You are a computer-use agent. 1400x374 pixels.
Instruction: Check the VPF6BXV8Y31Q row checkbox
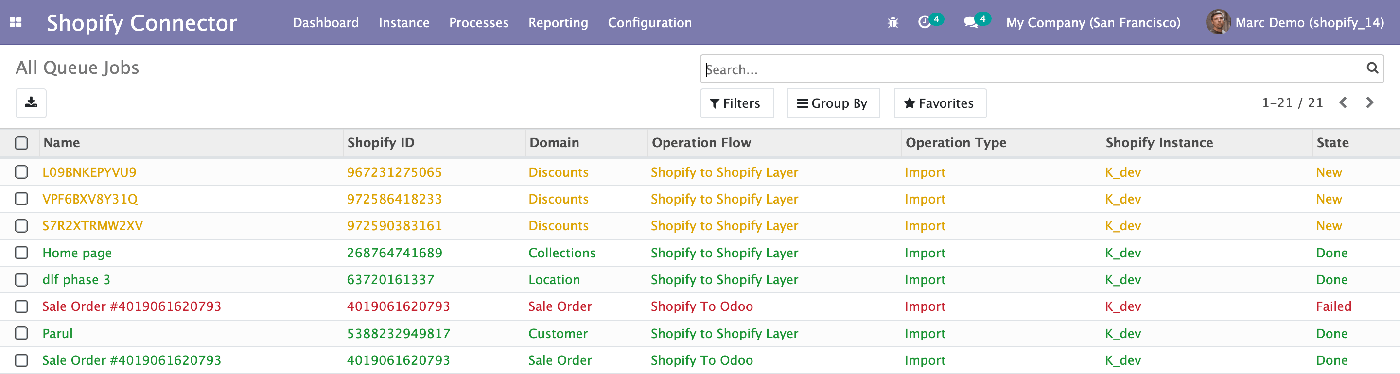point(21,199)
